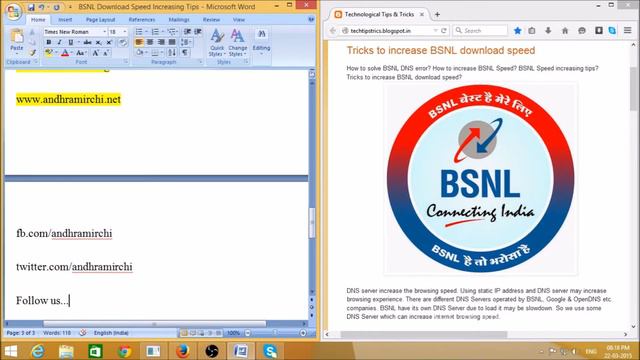Click the Text Highlight Color button
The width and height of the screenshot is (640, 360).
pos(49,53)
